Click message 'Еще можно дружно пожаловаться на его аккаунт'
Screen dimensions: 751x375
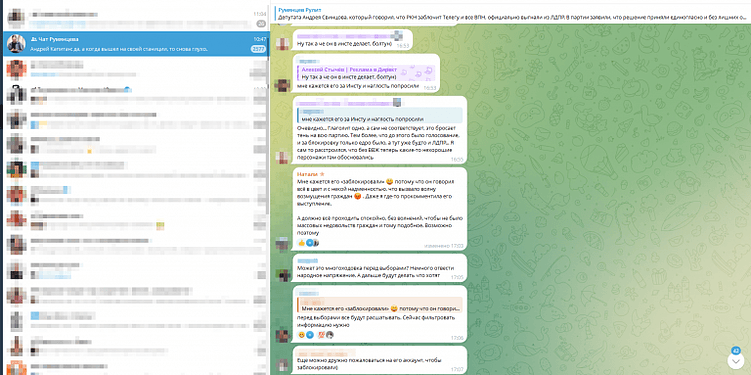[x=379, y=361]
